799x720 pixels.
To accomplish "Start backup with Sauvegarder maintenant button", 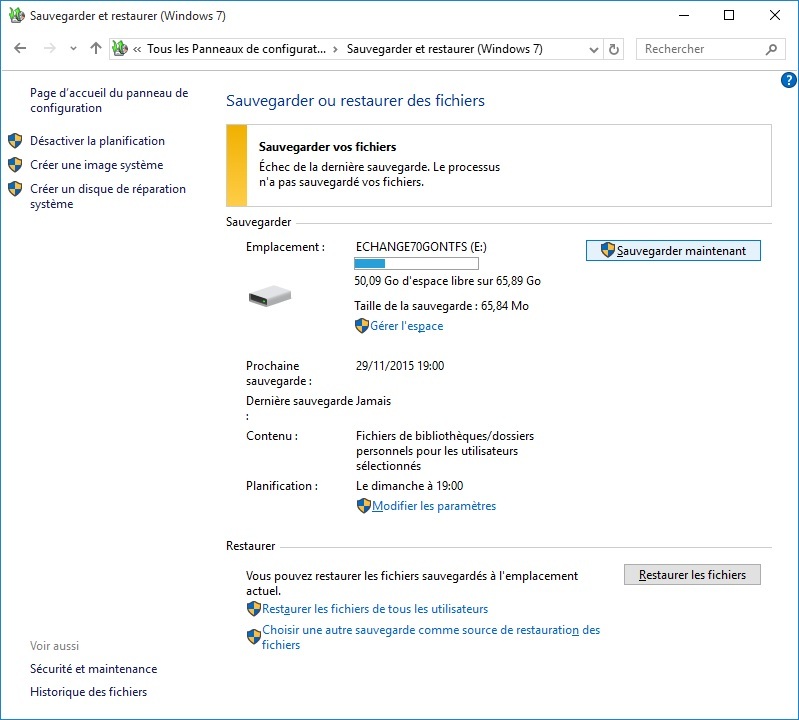I will [x=673, y=251].
